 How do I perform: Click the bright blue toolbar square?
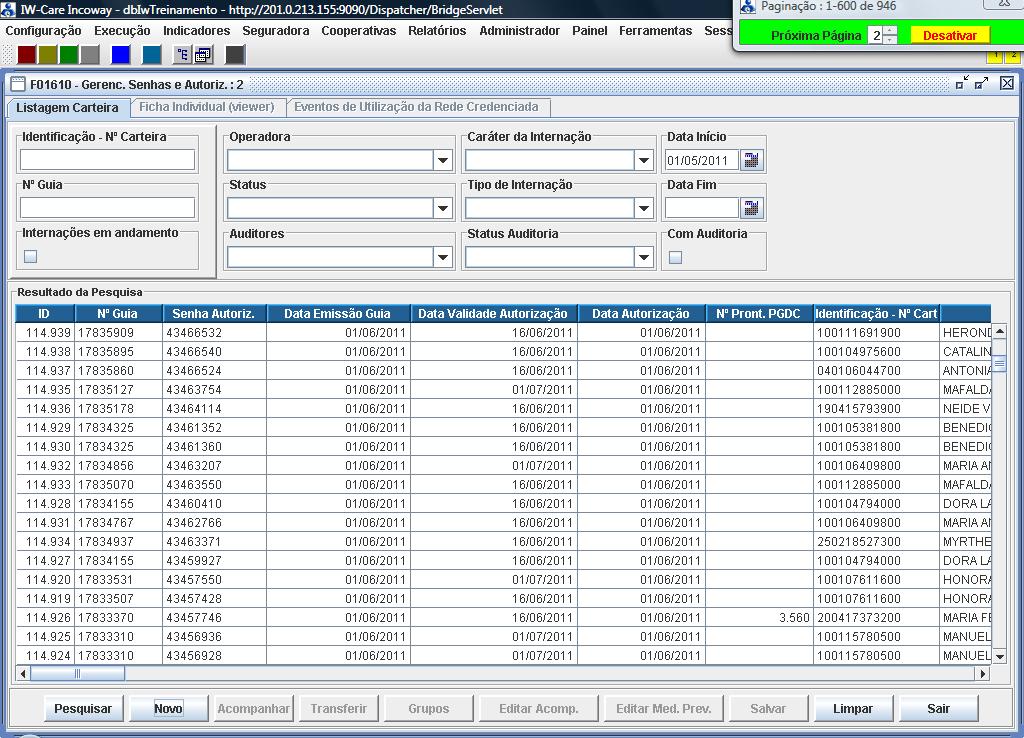121,55
